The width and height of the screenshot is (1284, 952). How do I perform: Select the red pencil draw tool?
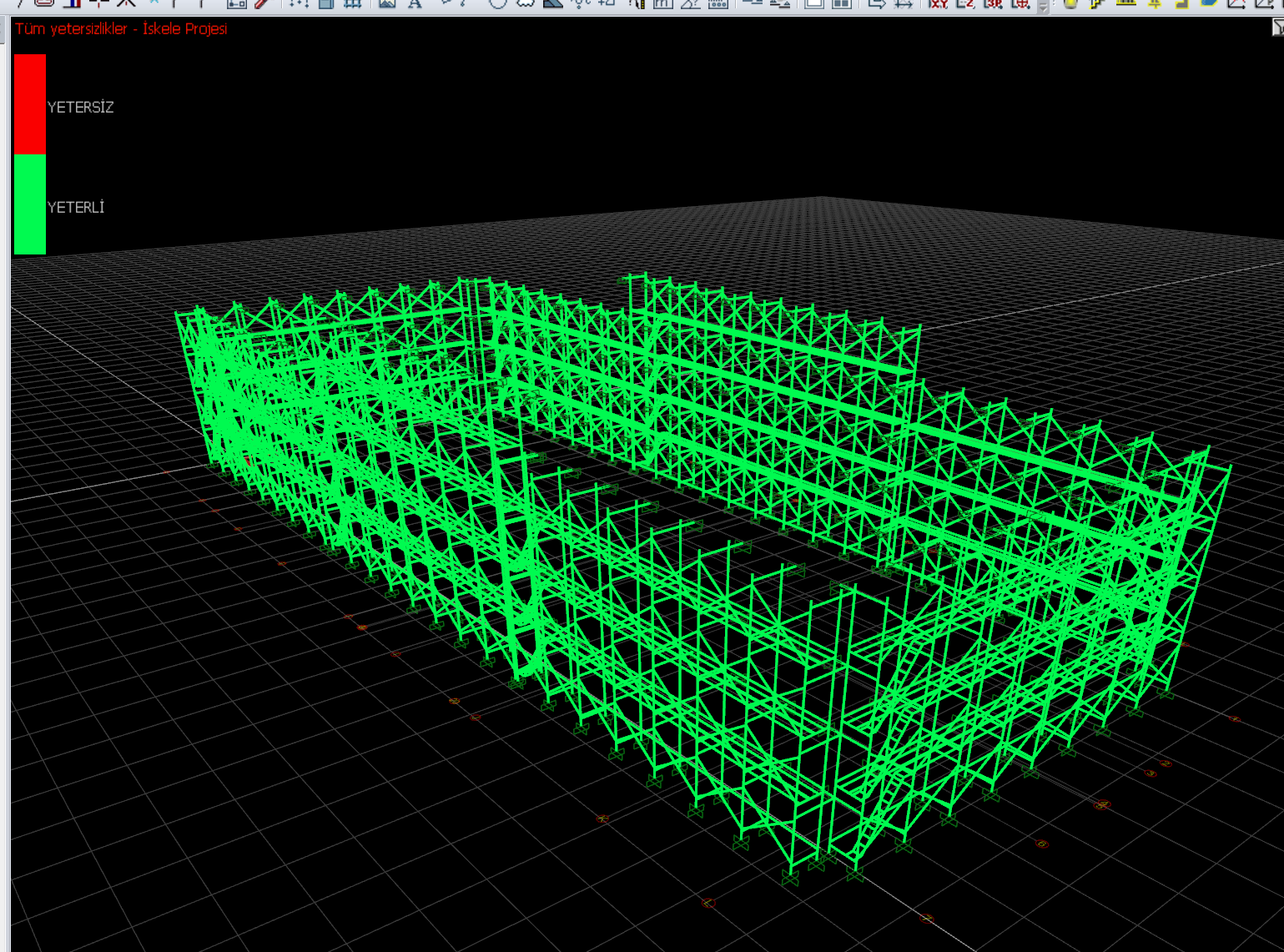point(264,3)
